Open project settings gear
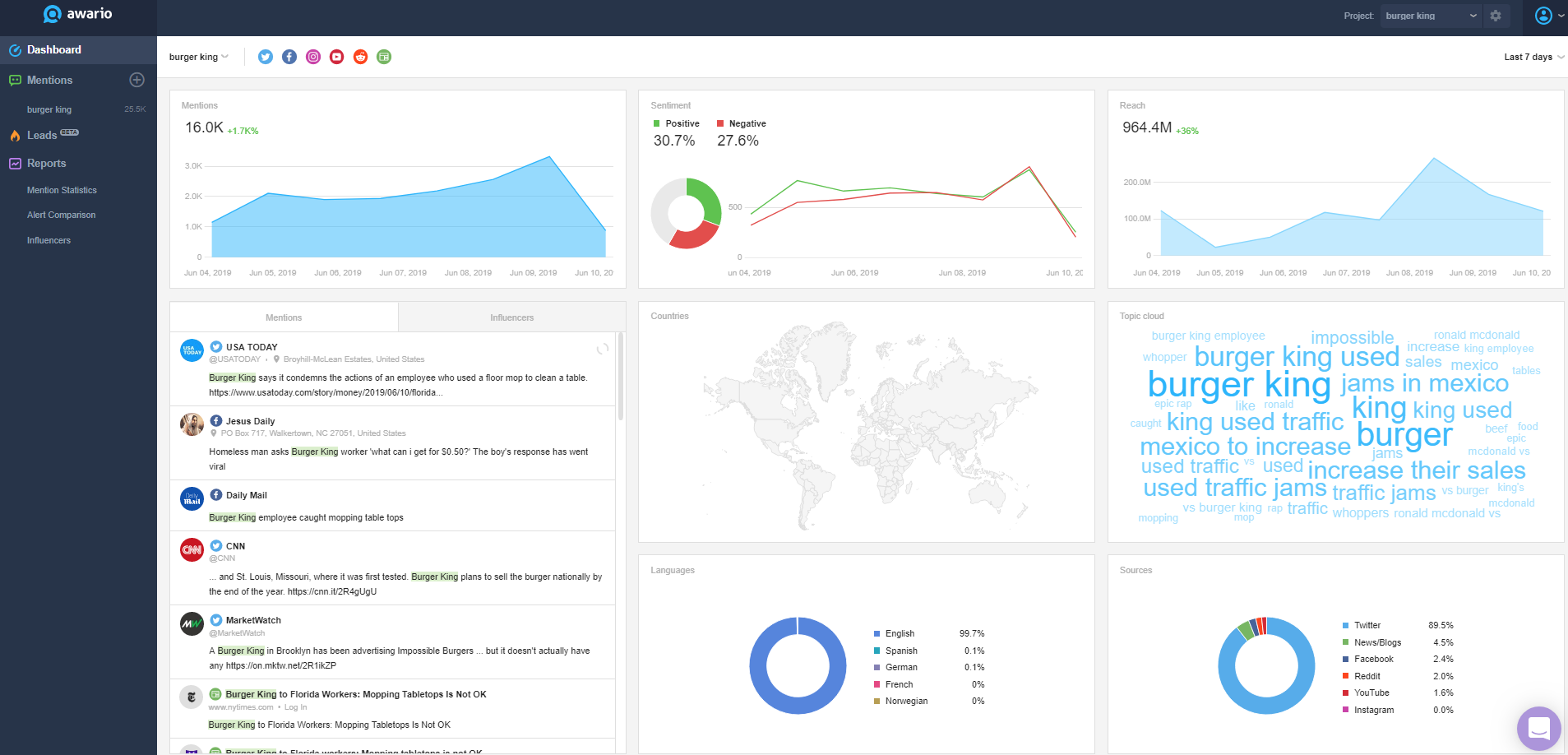The image size is (1568, 755). 1496,16
